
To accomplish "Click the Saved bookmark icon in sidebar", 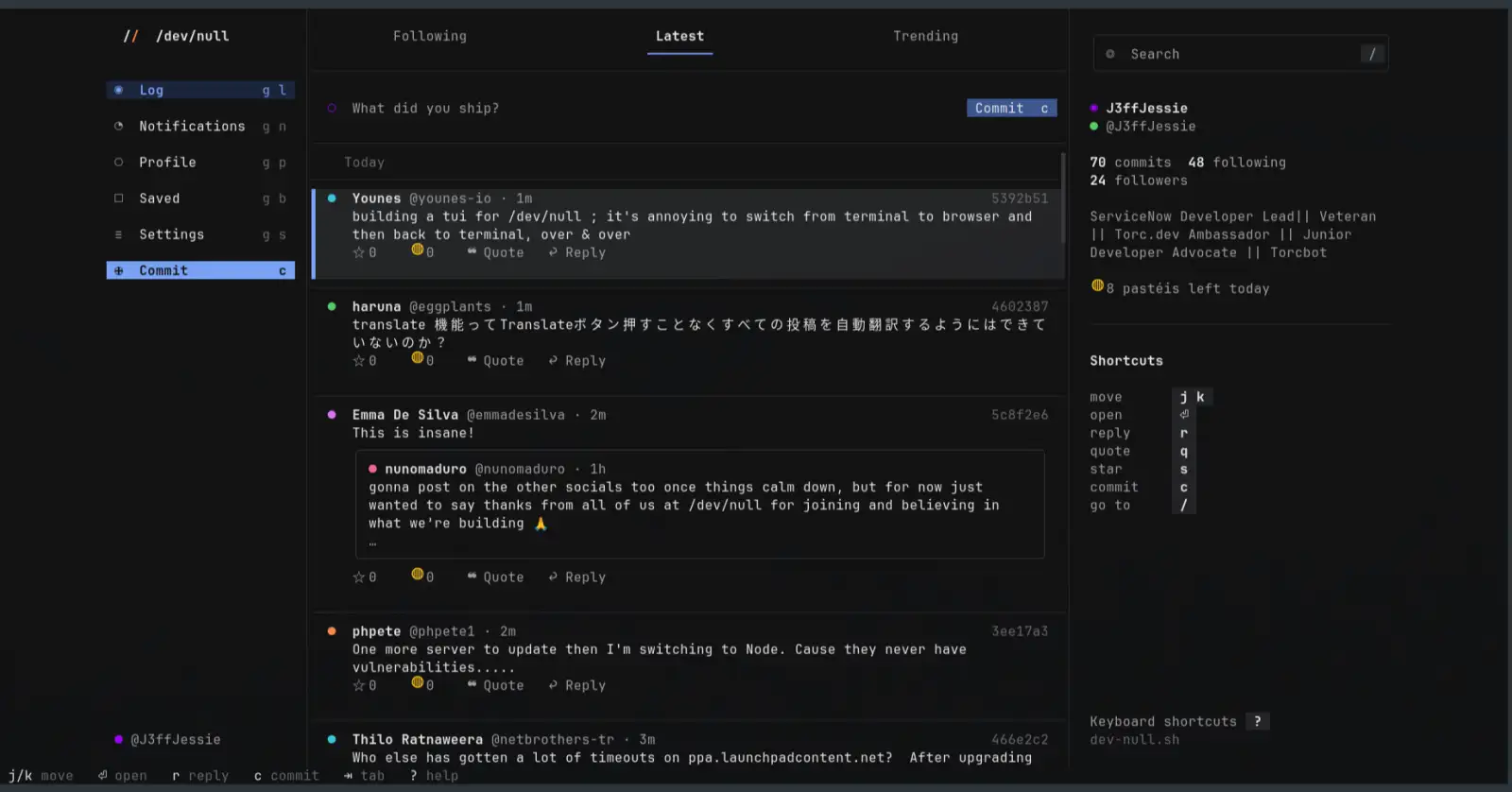I will pos(118,198).
